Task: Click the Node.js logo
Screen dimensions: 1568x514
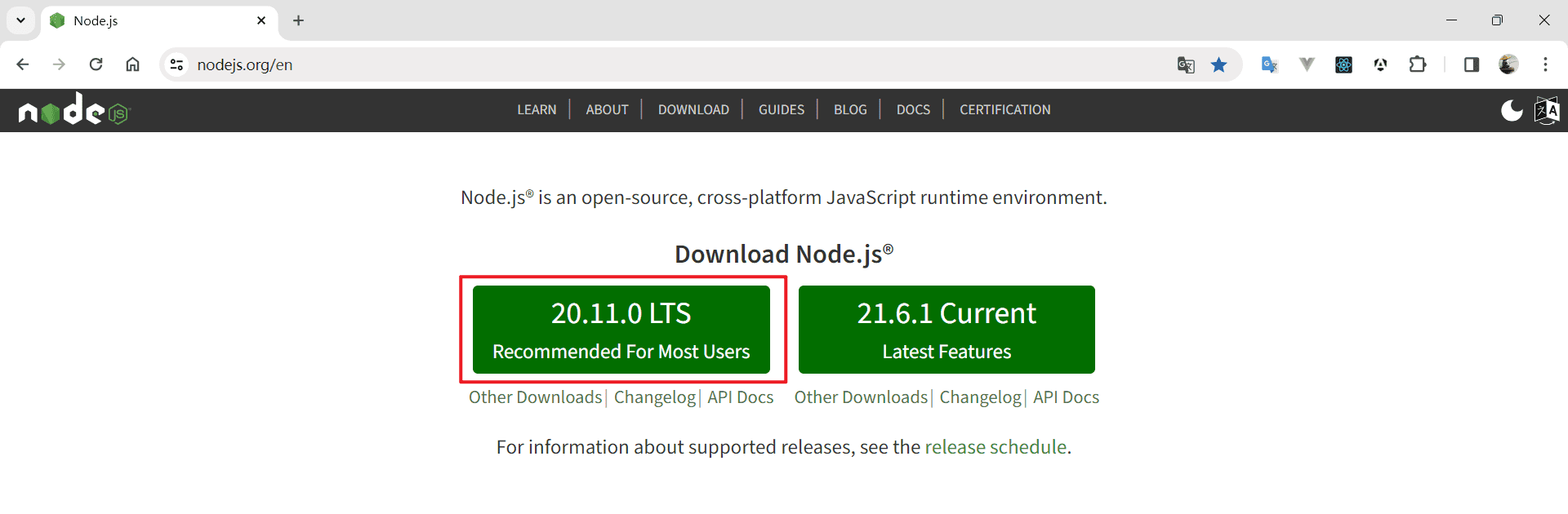Action: pos(74,109)
